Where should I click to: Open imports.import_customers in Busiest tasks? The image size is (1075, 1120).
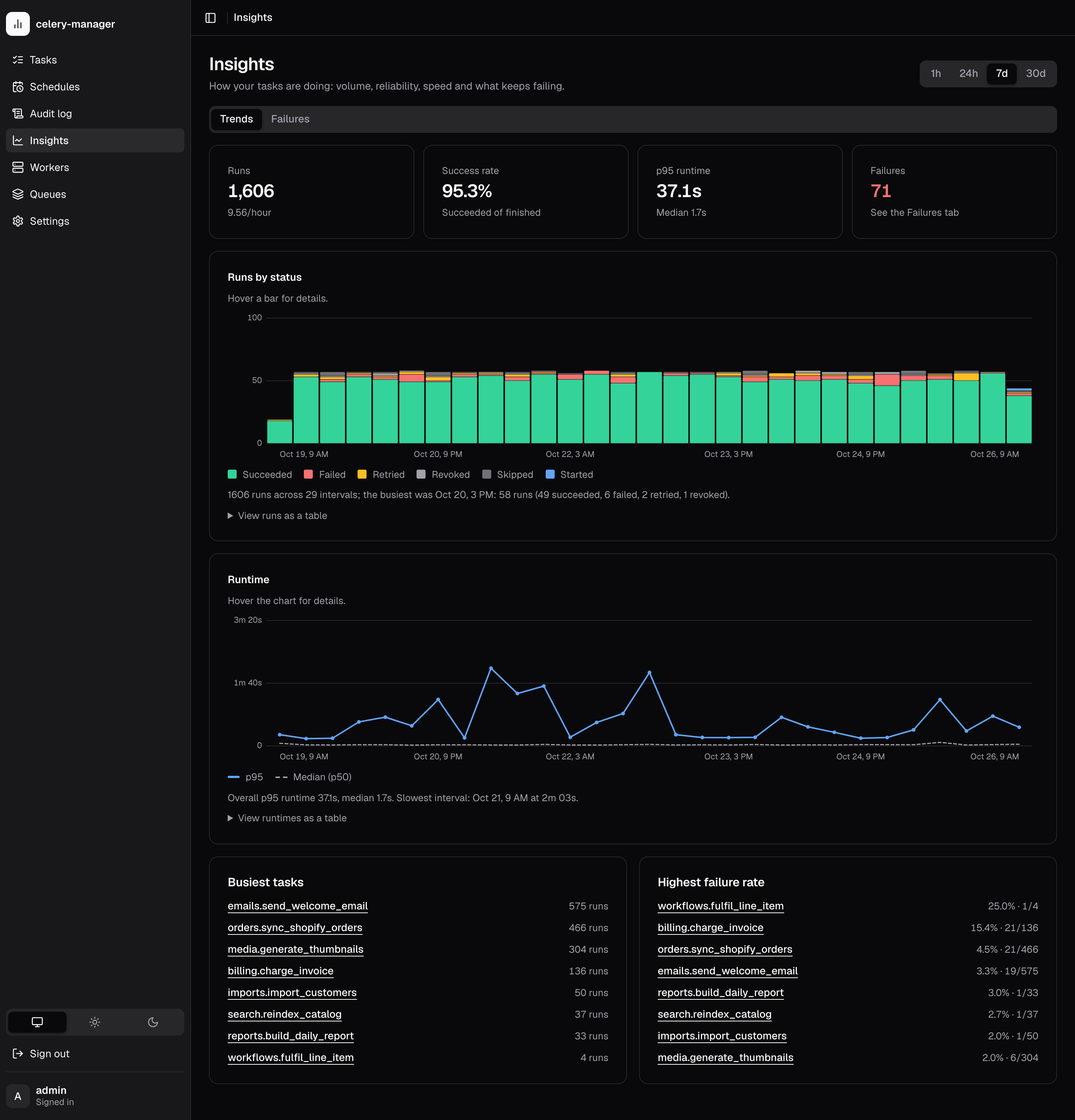click(292, 993)
